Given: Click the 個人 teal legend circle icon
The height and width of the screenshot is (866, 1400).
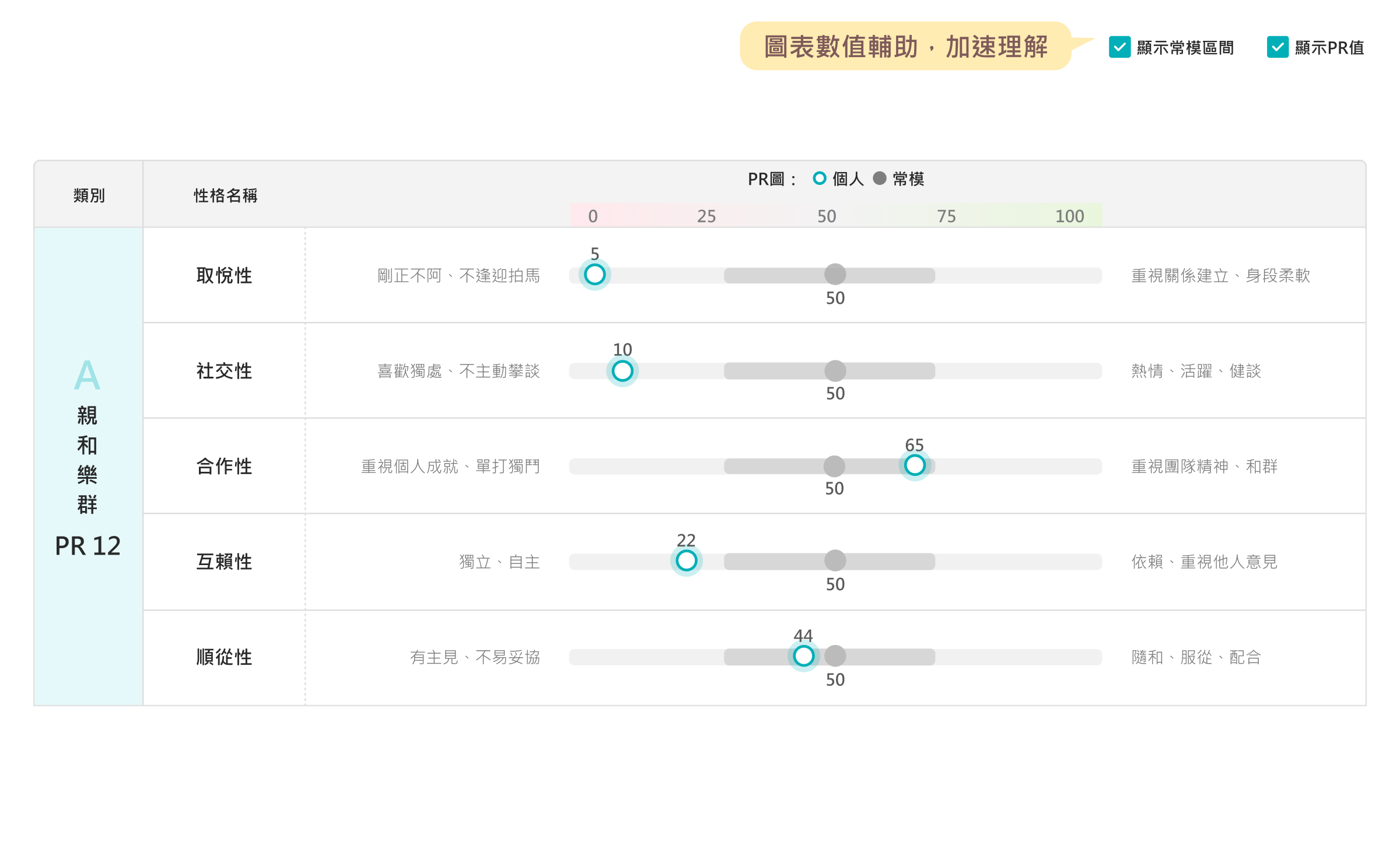Looking at the screenshot, I should (x=819, y=178).
